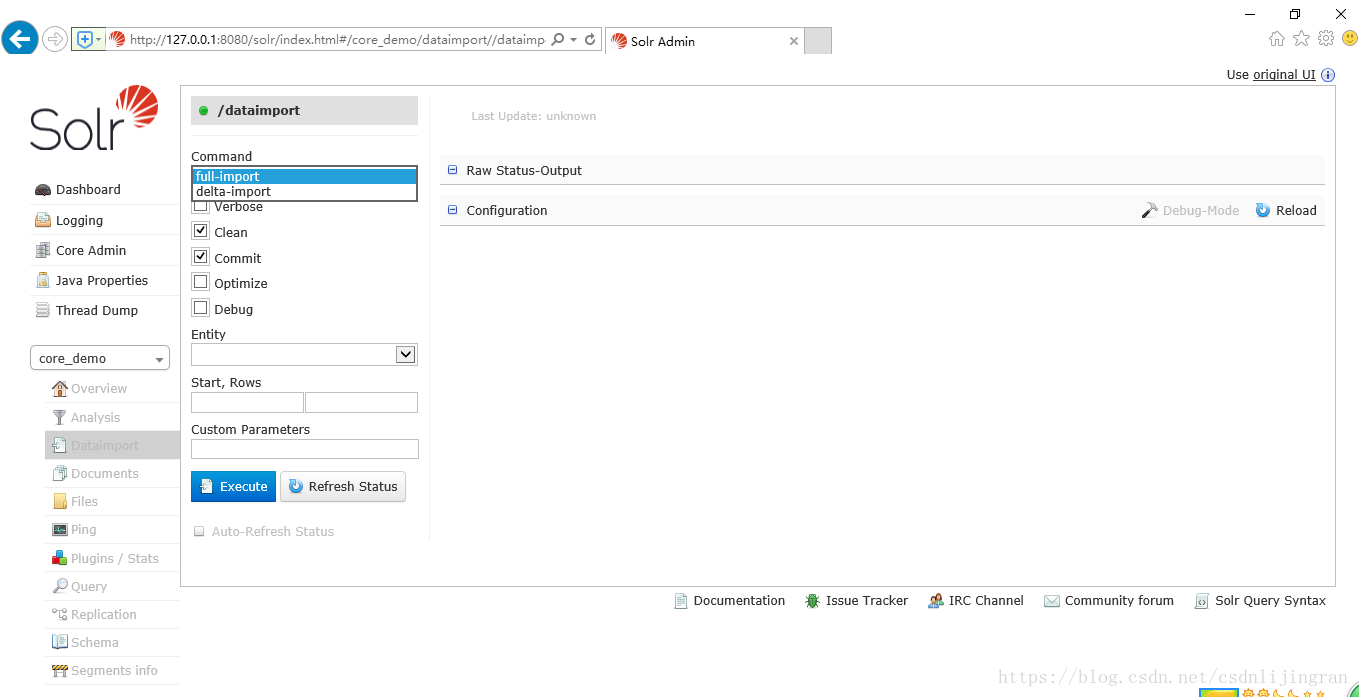Click the Solr Query Syntax icon

[x=1202, y=601]
